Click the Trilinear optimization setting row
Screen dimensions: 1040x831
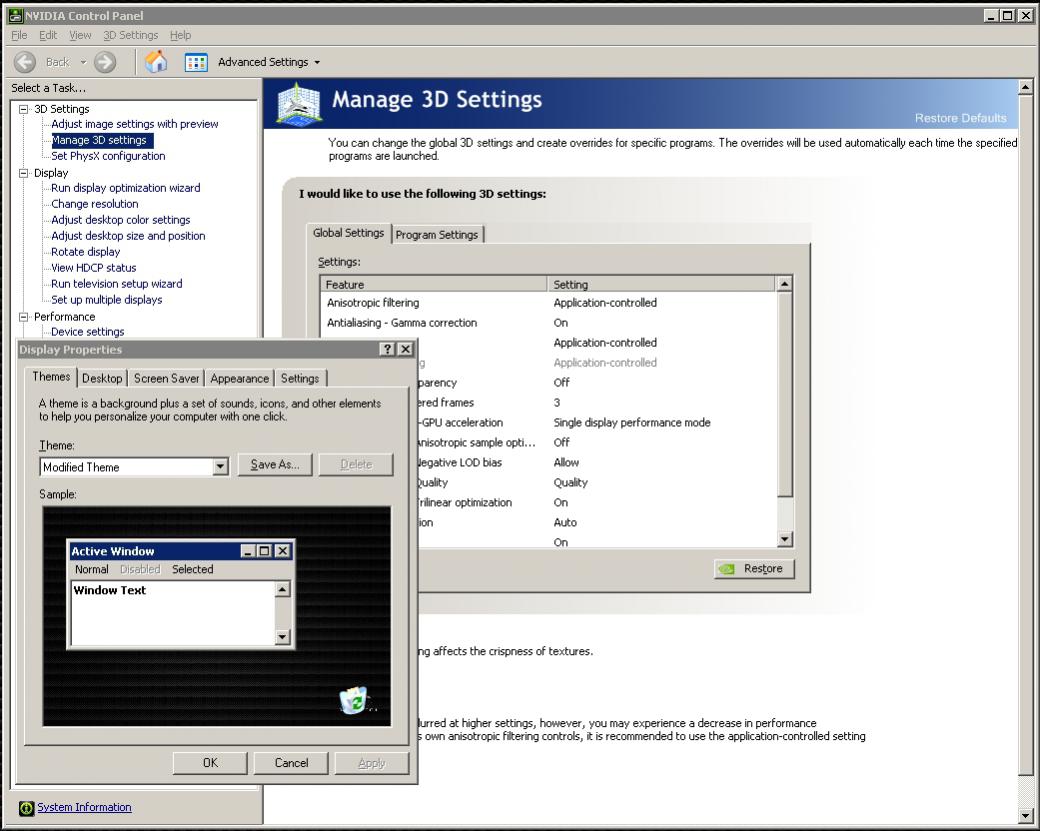[596, 503]
